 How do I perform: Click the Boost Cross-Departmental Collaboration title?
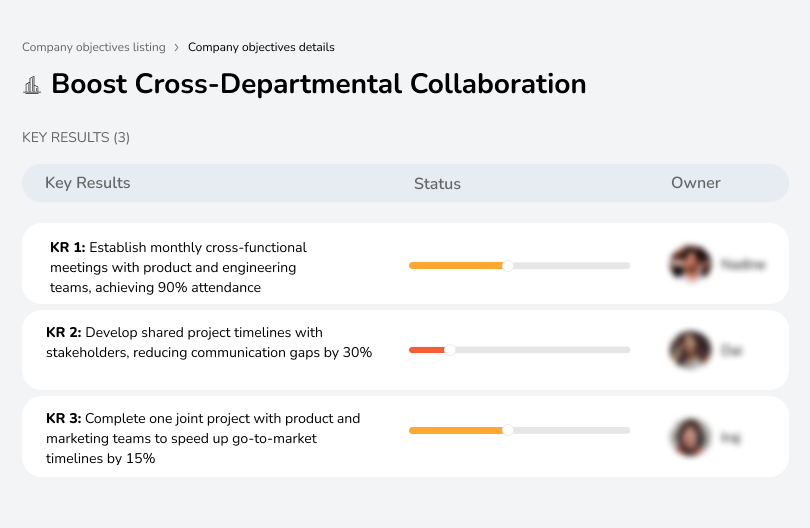[x=319, y=84]
